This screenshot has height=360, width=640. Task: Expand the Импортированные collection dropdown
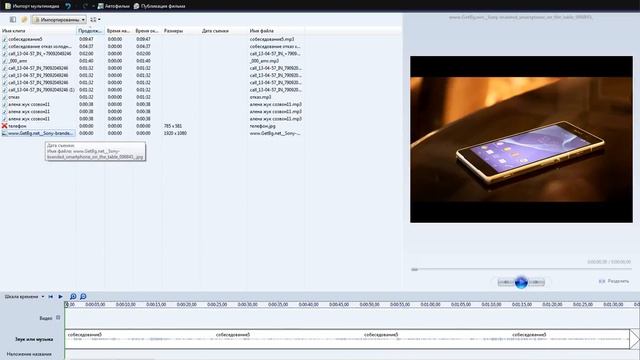59,19
